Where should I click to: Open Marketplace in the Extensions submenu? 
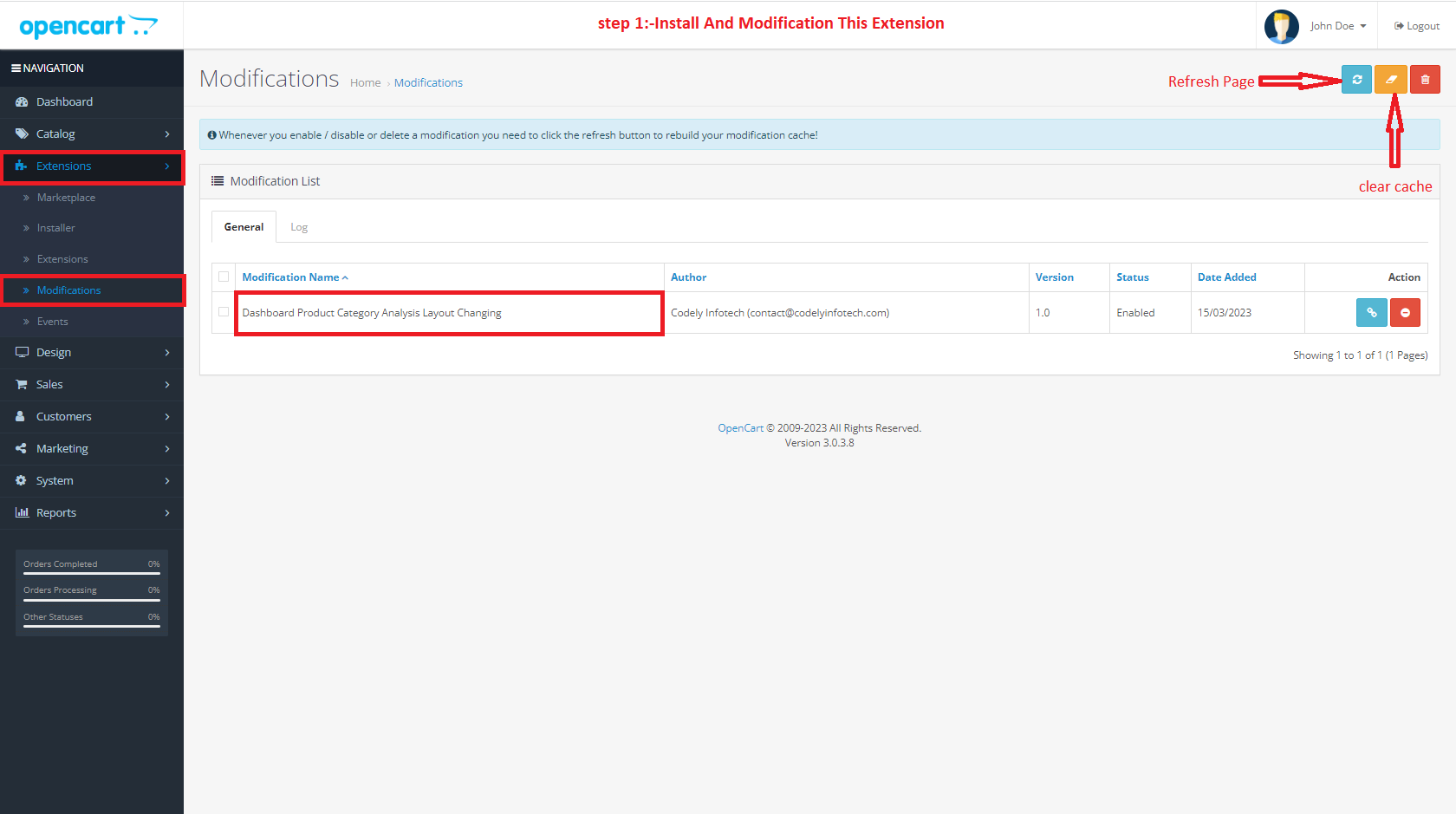[x=66, y=198]
